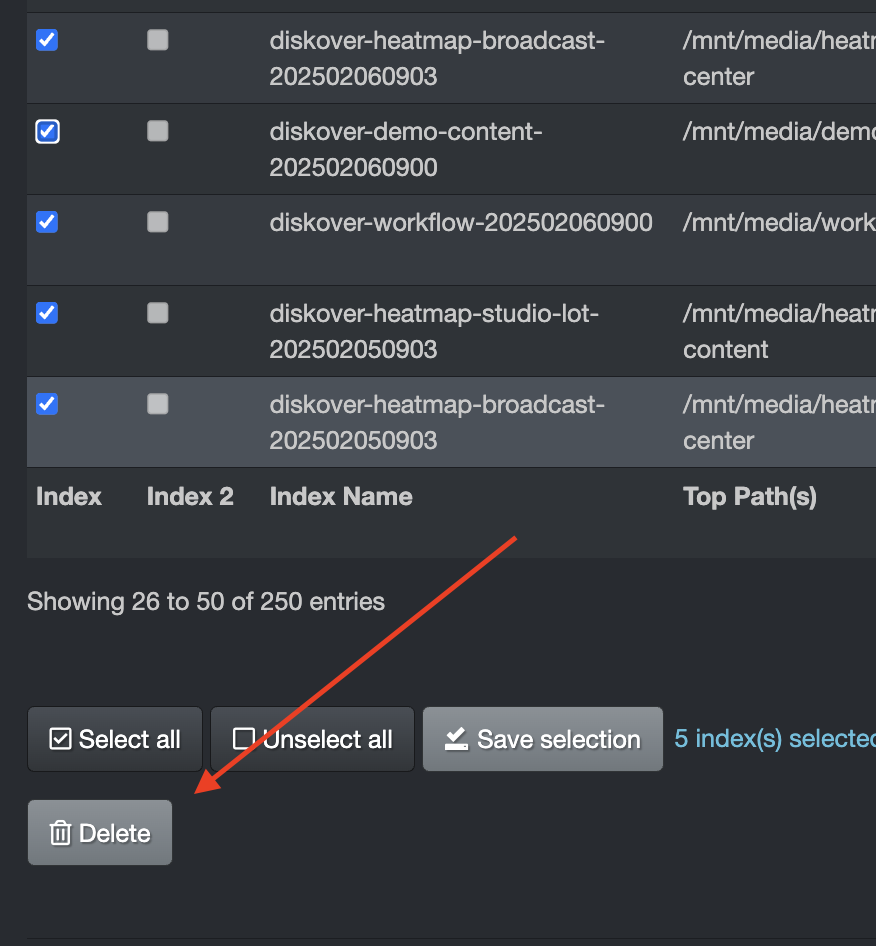Click the diskover-demo-content-202502060900 index name
876x946 pixels.
click(405, 150)
